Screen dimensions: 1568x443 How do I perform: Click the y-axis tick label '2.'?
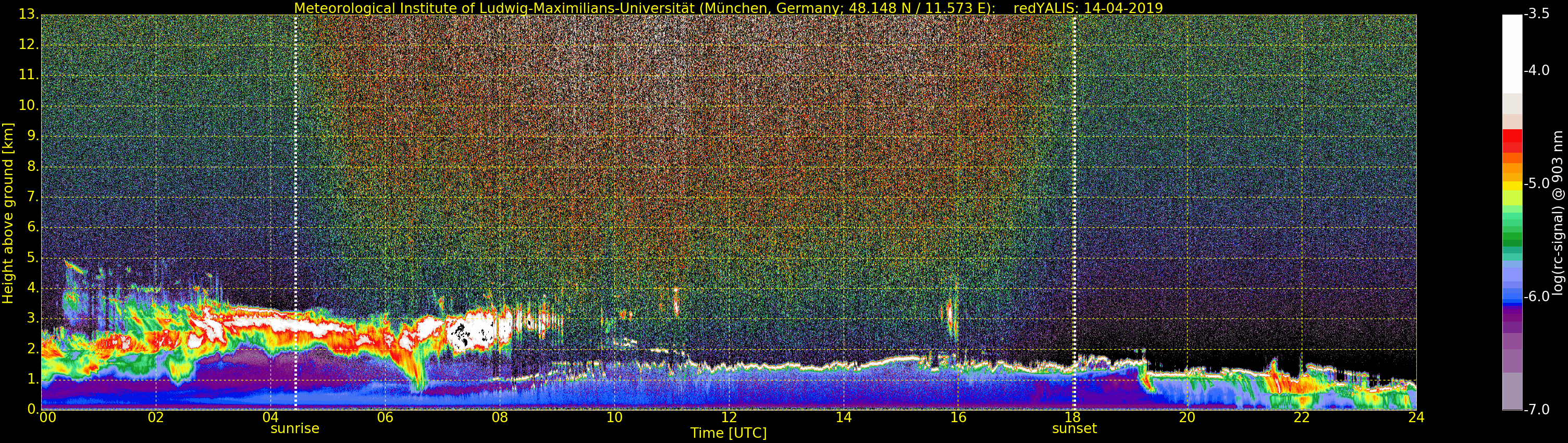click(33, 349)
